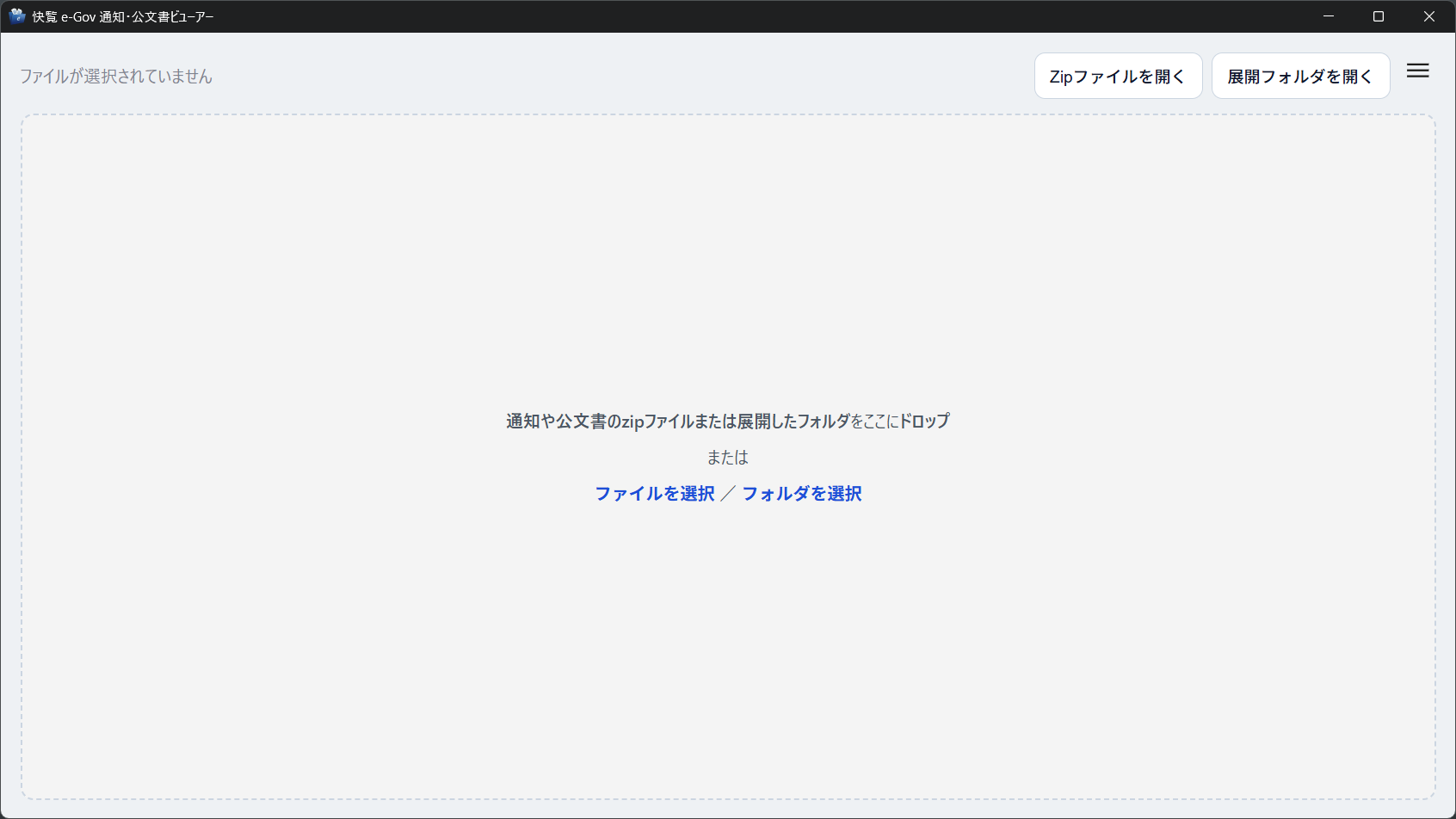Click the 展開フォルダを開く button
Image resolution: width=1456 pixels, height=819 pixels.
point(1299,77)
